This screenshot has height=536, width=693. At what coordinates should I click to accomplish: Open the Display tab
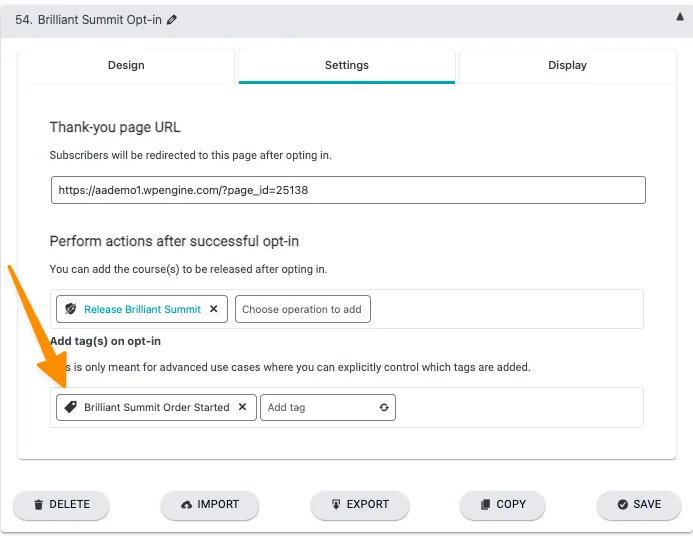click(x=567, y=65)
